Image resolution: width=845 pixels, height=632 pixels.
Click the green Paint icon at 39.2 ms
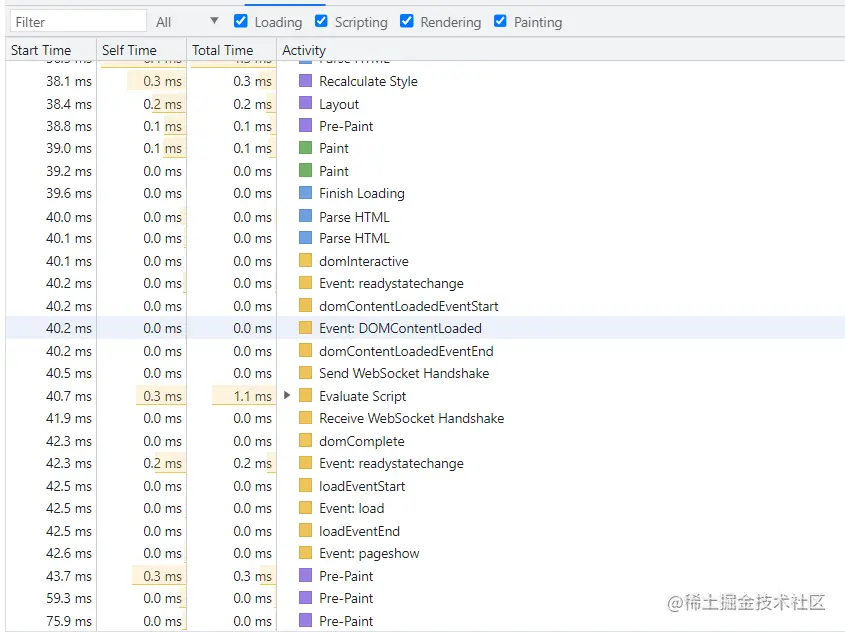pyautogui.click(x=306, y=171)
